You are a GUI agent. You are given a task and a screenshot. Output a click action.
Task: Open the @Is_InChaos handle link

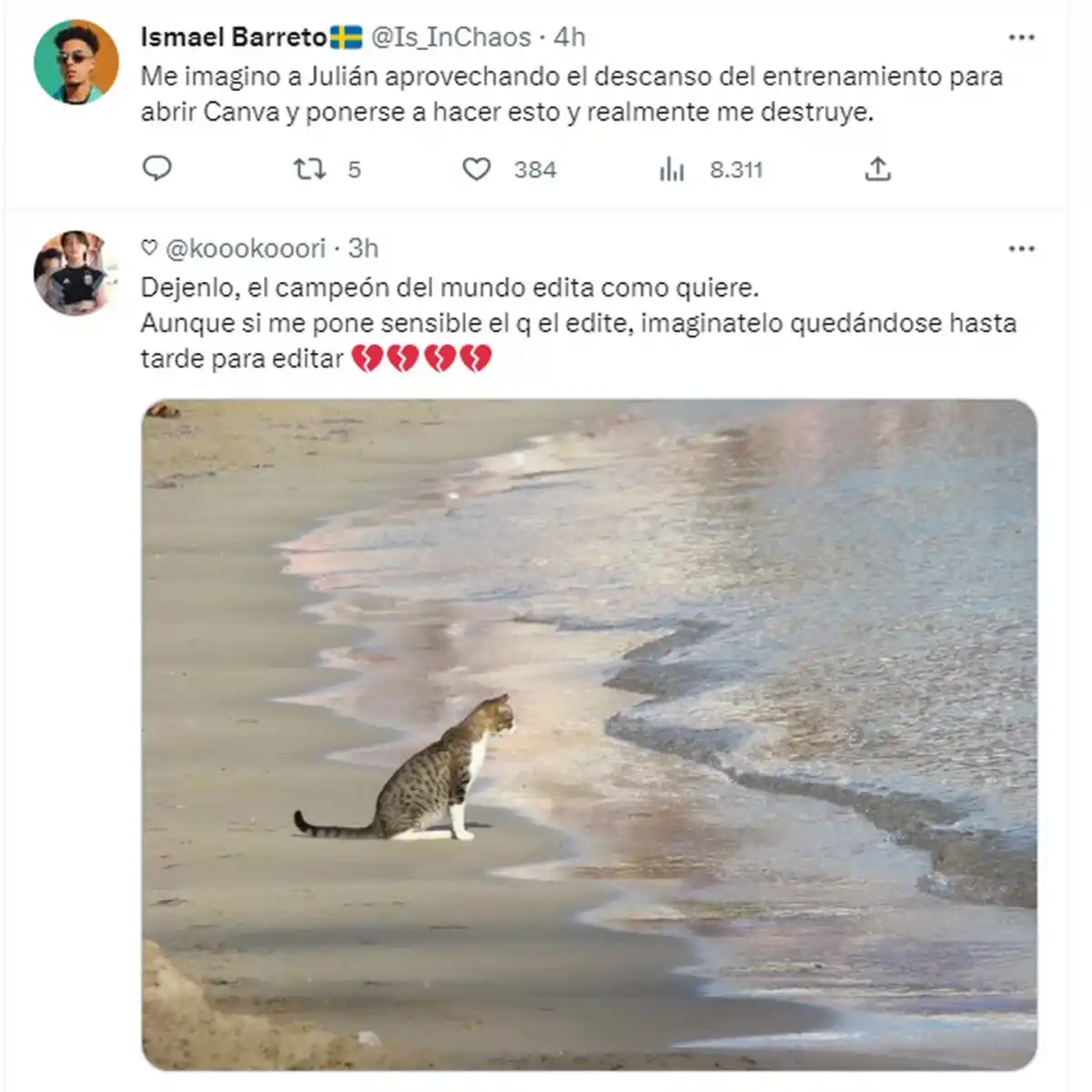pyautogui.click(x=450, y=37)
